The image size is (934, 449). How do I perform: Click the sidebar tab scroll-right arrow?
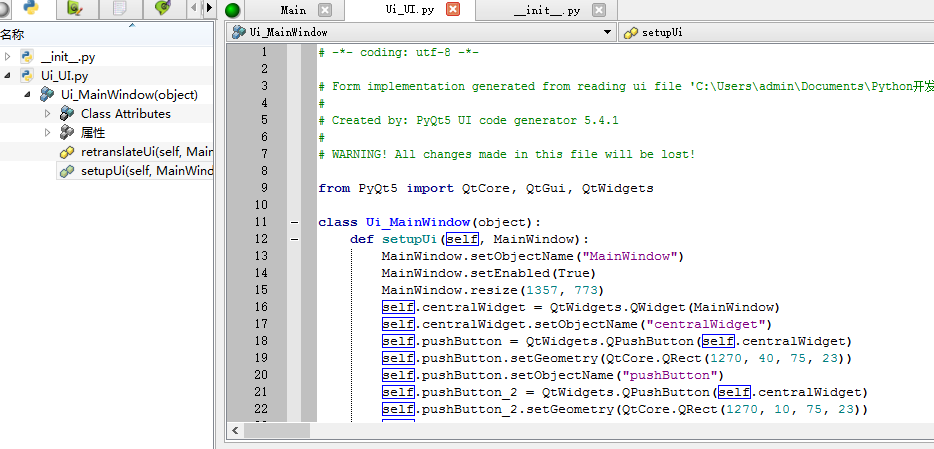[x=208, y=9]
